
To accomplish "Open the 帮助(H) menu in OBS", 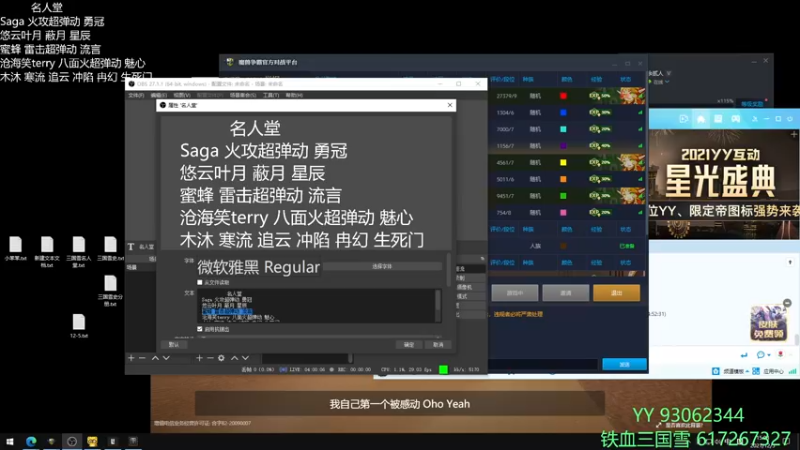I will point(294,95).
